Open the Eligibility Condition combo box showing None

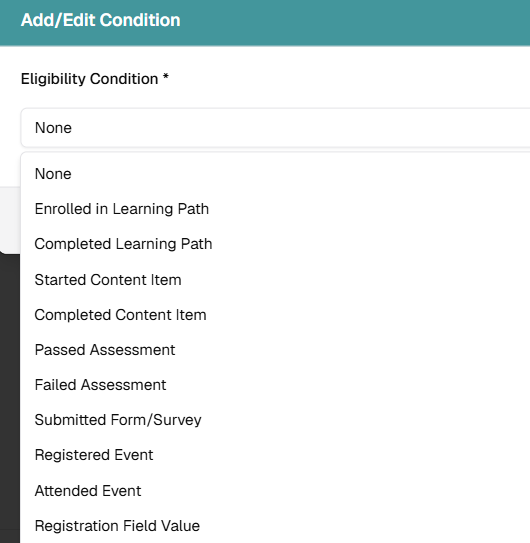275,128
